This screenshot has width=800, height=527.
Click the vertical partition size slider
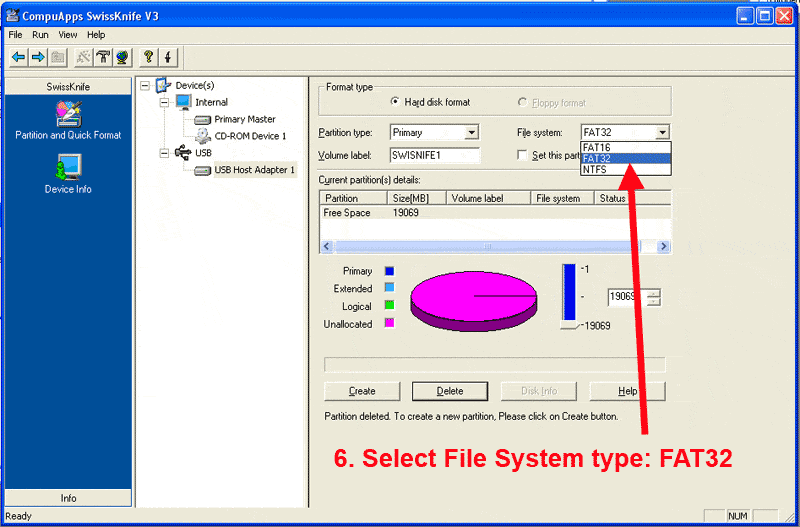569,296
